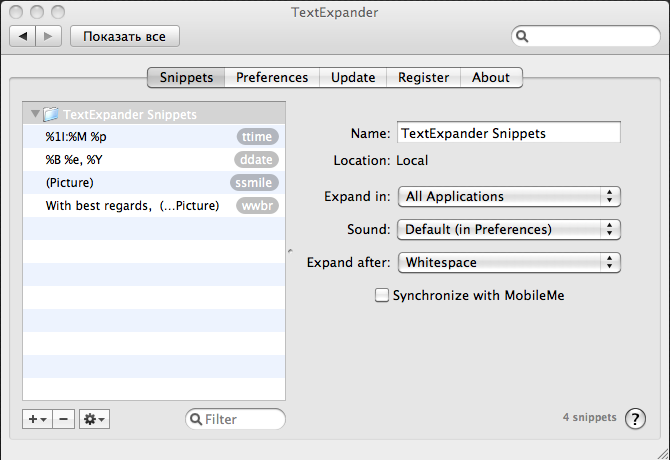
Task: Click the window resize grip corner
Action: (663, 453)
